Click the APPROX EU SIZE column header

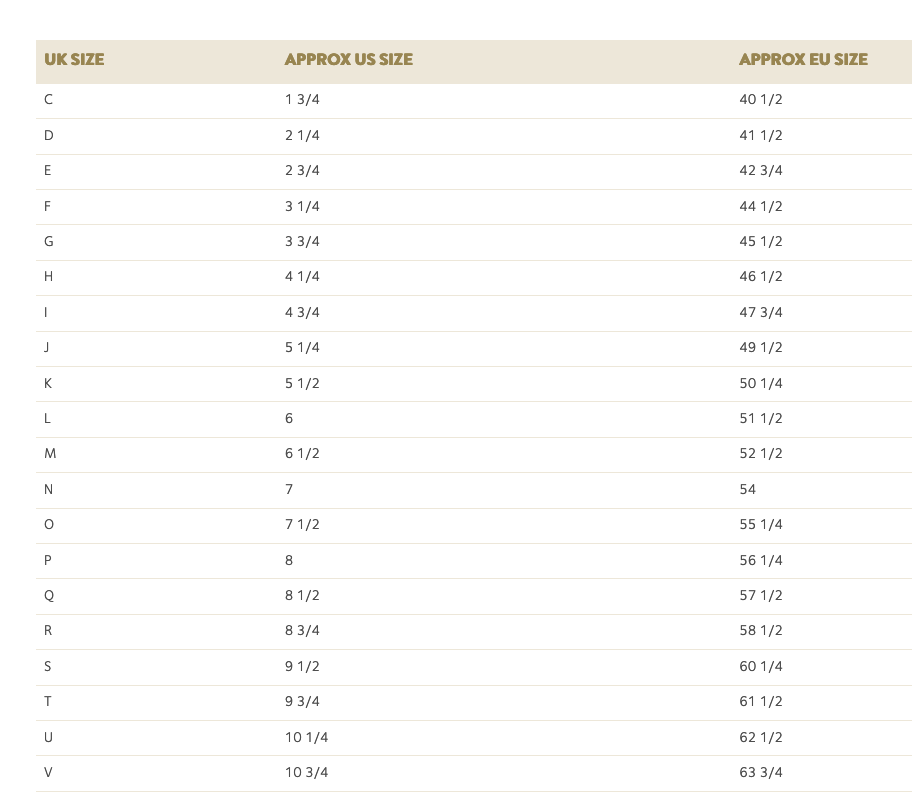click(x=803, y=60)
